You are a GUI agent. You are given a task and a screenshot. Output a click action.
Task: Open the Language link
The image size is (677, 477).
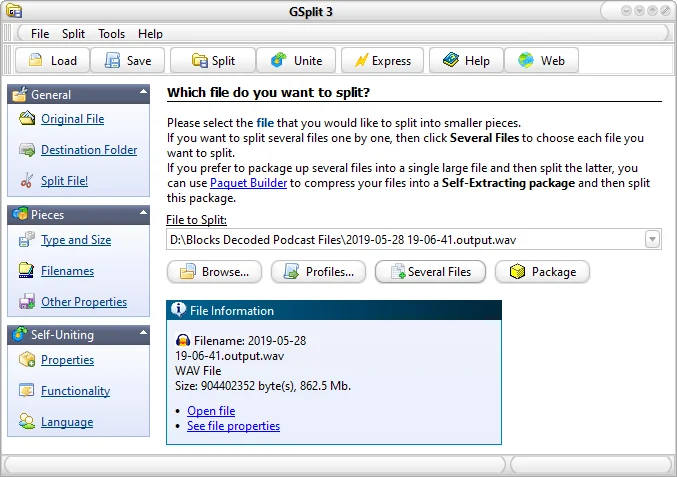click(67, 422)
